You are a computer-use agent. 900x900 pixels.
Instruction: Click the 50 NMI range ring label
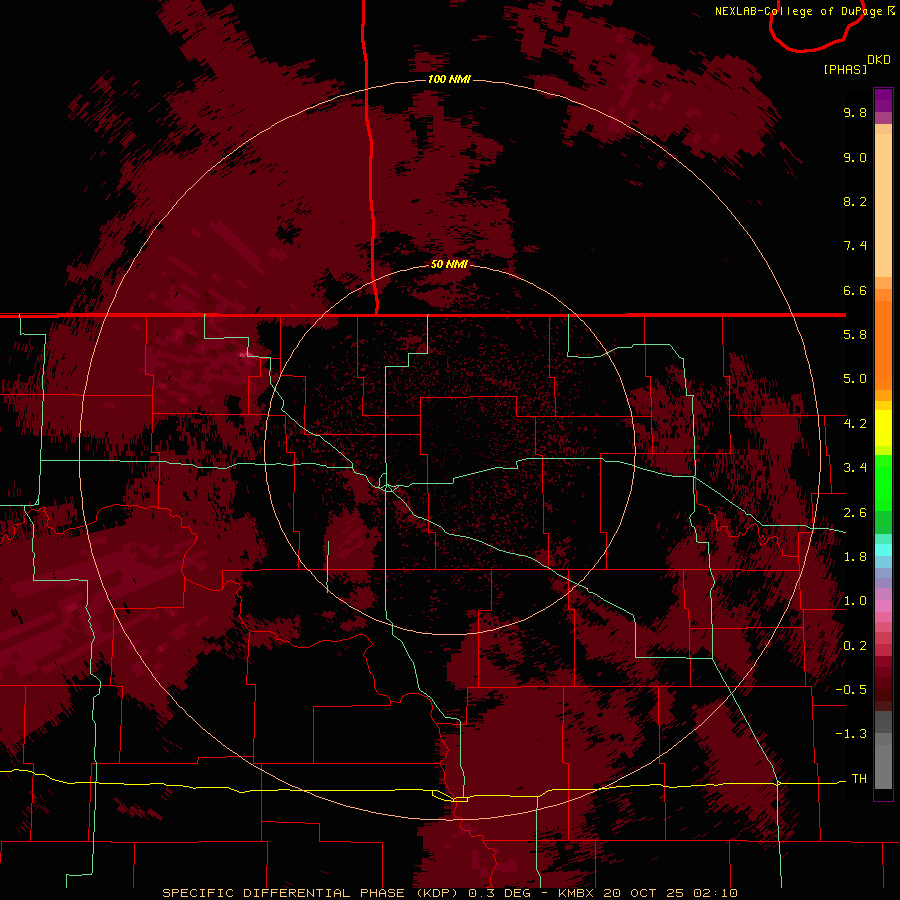point(449,264)
